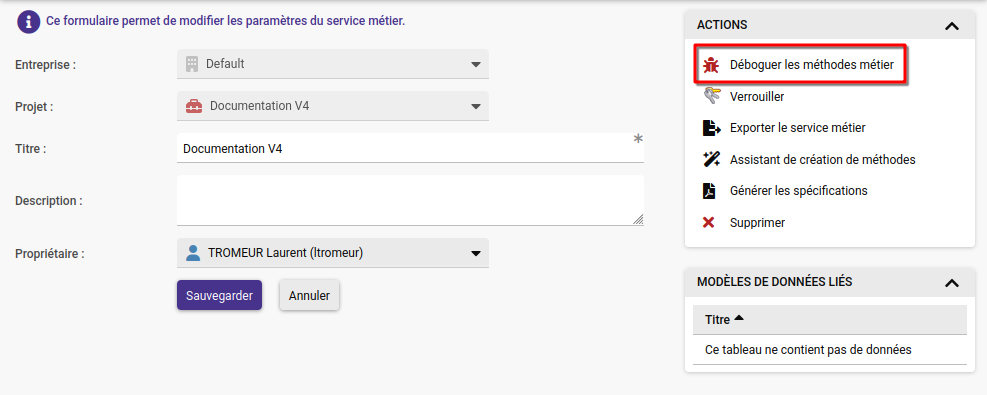
Task: Click the keys icon for Verrouiller
Action: (x=711, y=96)
